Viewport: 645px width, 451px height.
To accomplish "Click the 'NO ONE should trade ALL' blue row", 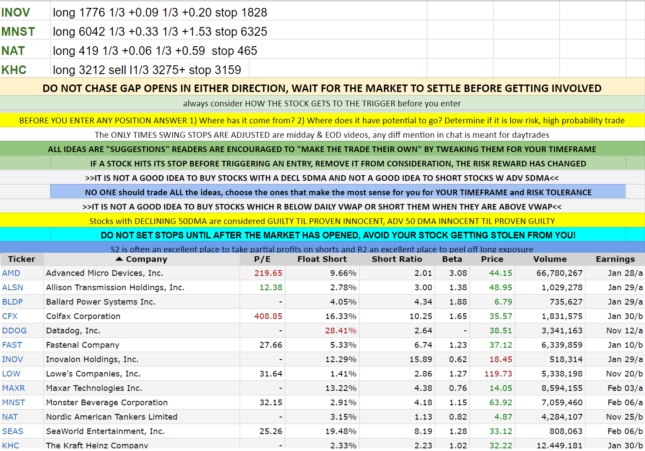I will 338,192.
